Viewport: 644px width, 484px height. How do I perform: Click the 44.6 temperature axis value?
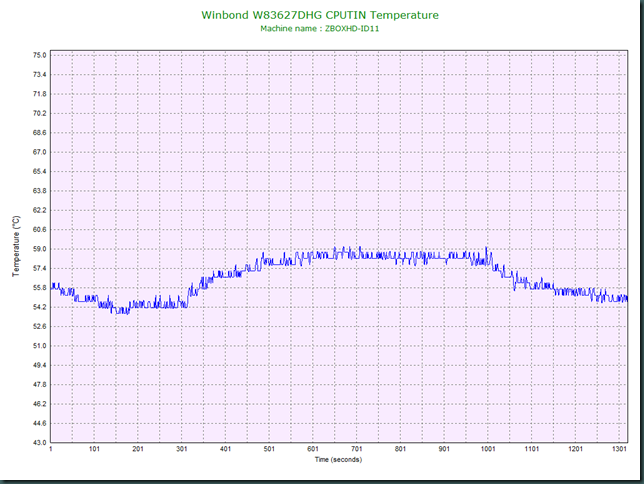(x=39, y=423)
